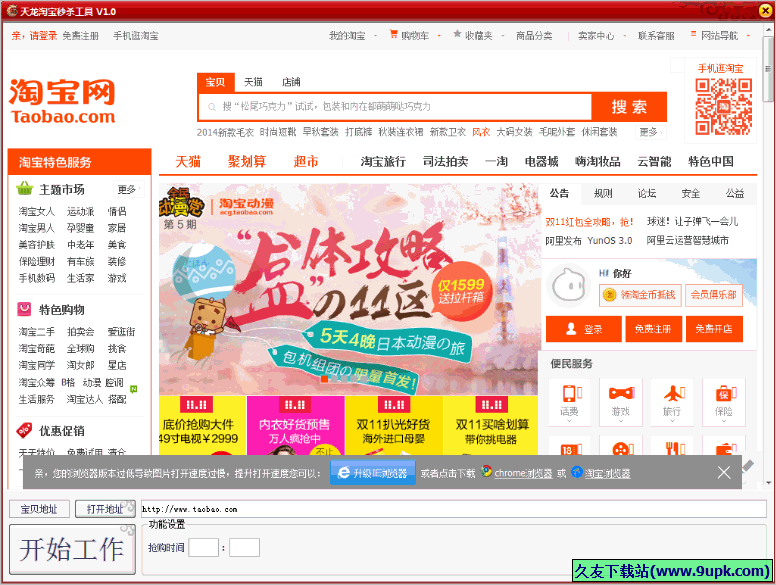Open the 保险 insurance service icon

(724, 394)
